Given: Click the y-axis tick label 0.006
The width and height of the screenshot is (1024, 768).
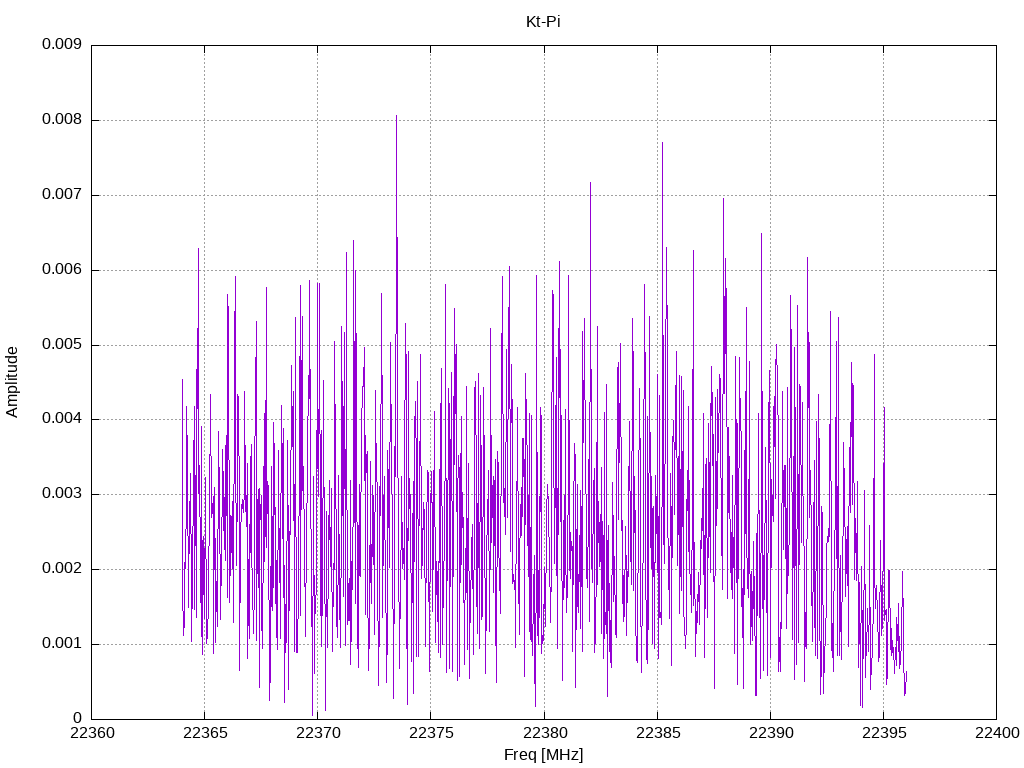Looking at the screenshot, I should (62, 270).
